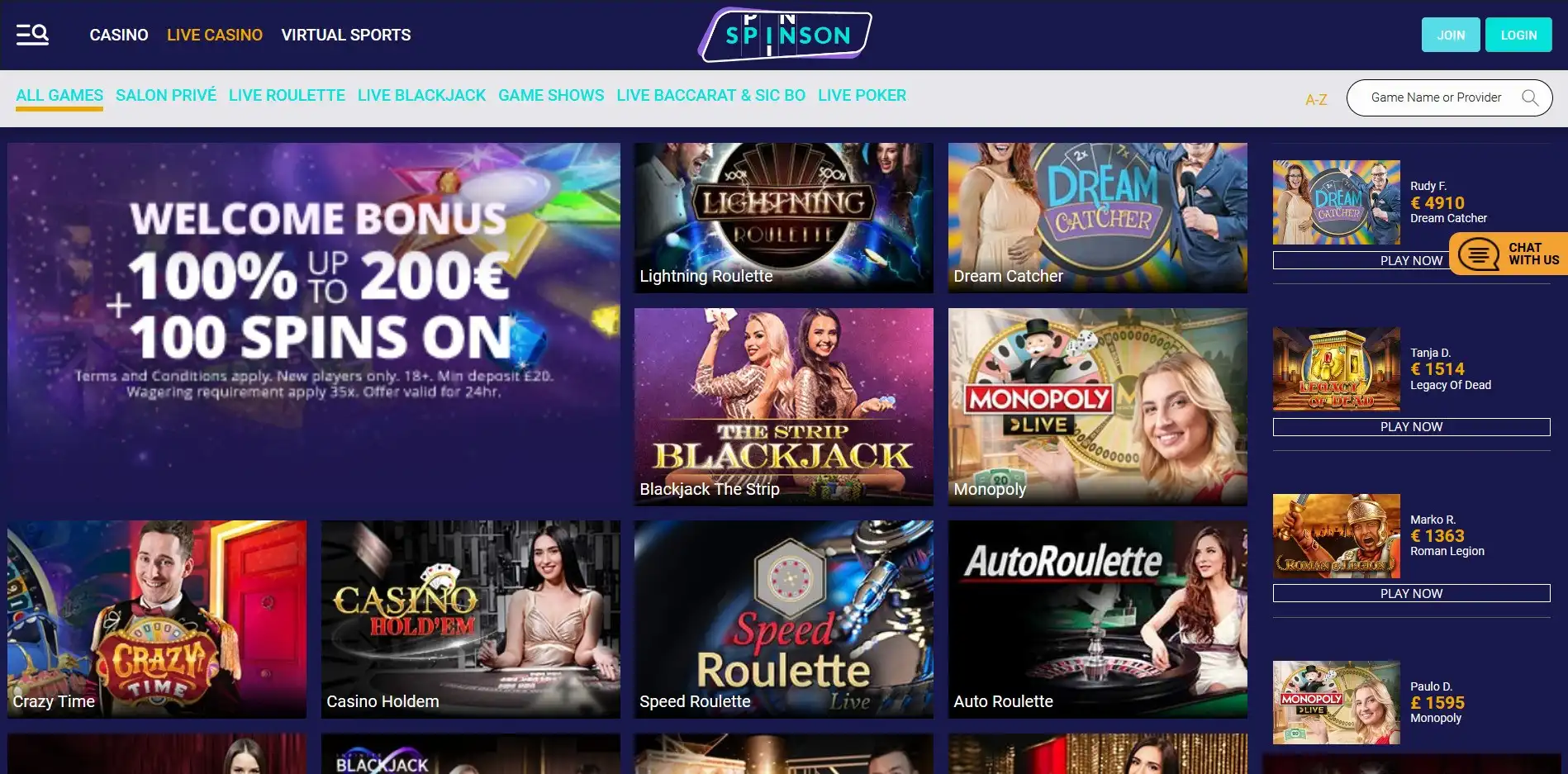
Task: Go to Salon Privé tab
Action: [166, 95]
